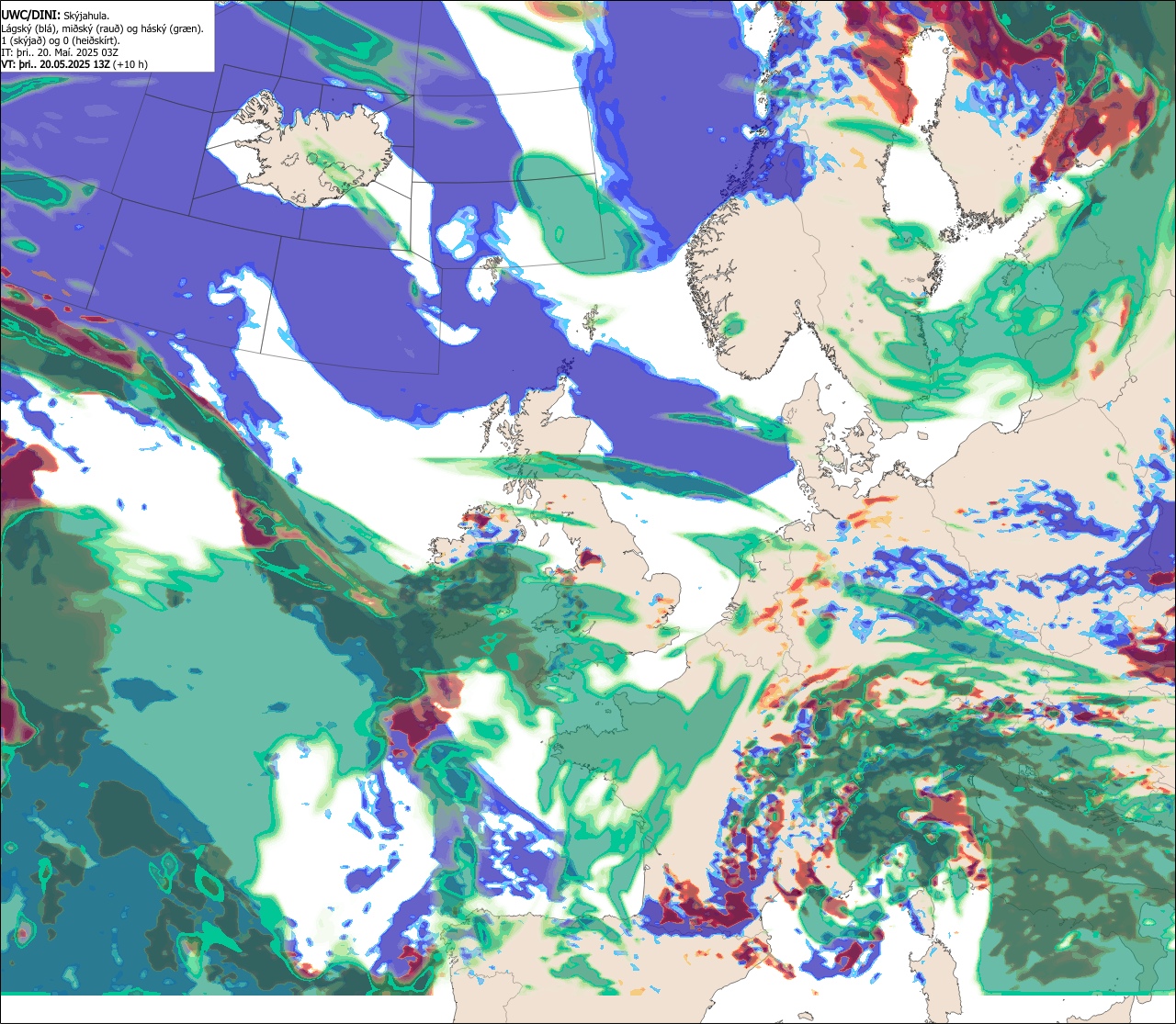Click the "UWC/DINI: Skýjahula." title line
Image resolution: width=1176 pixels, height=1024 pixels.
56,15
